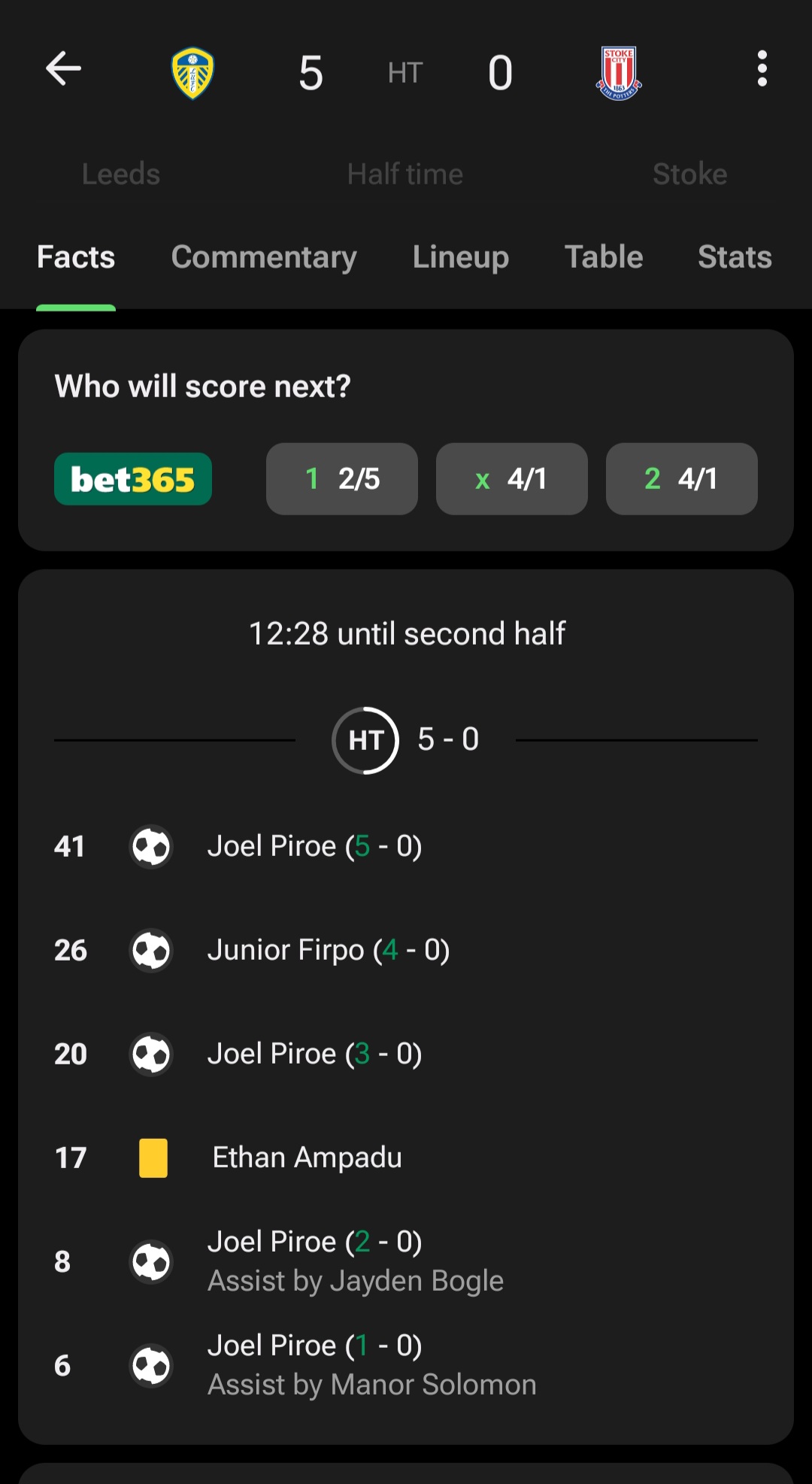Select the x 4/1 odds button

click(x=512, y=479)
